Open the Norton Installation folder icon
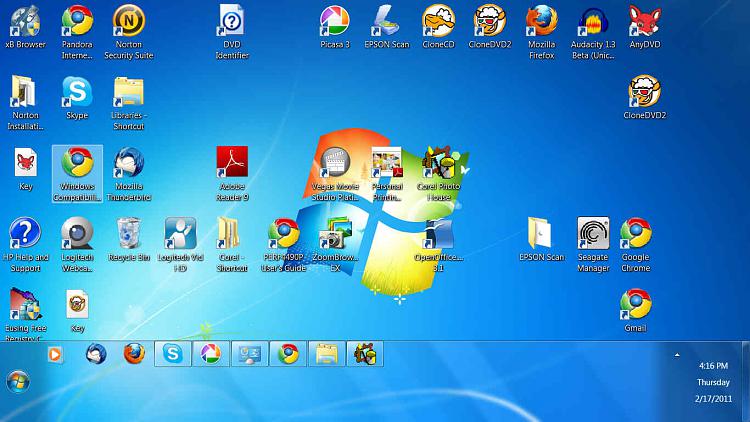 pos(25,92)
